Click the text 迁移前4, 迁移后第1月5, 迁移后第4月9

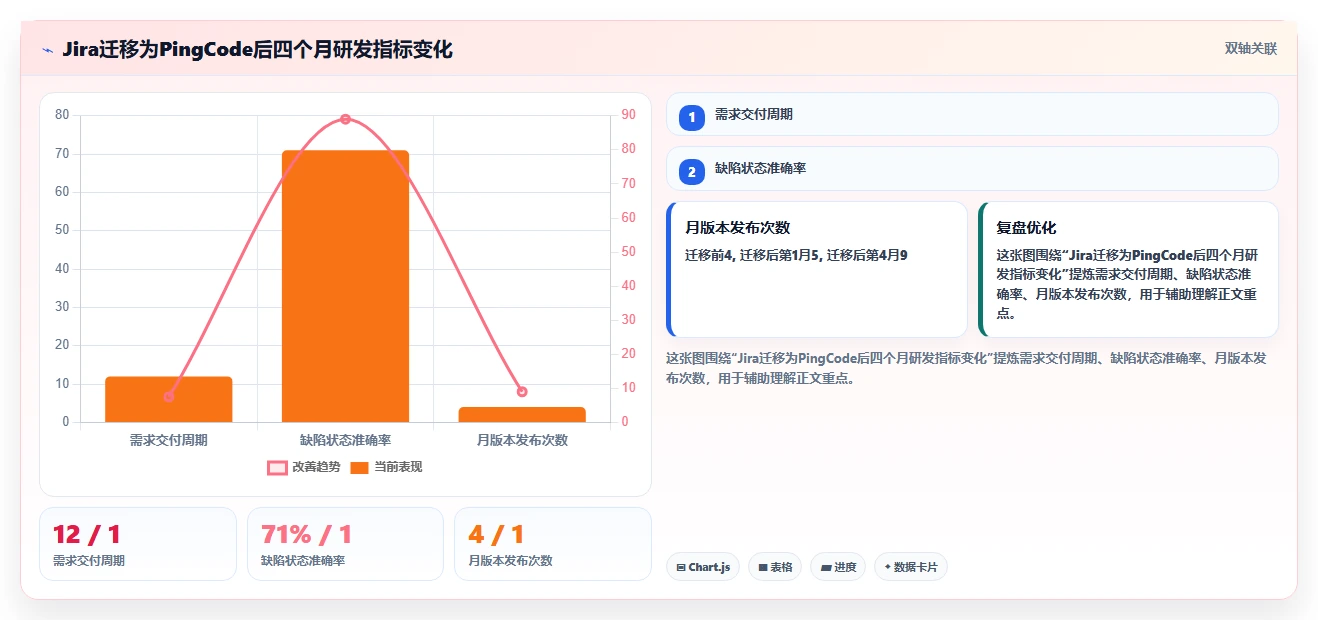[x=796, y=256]
